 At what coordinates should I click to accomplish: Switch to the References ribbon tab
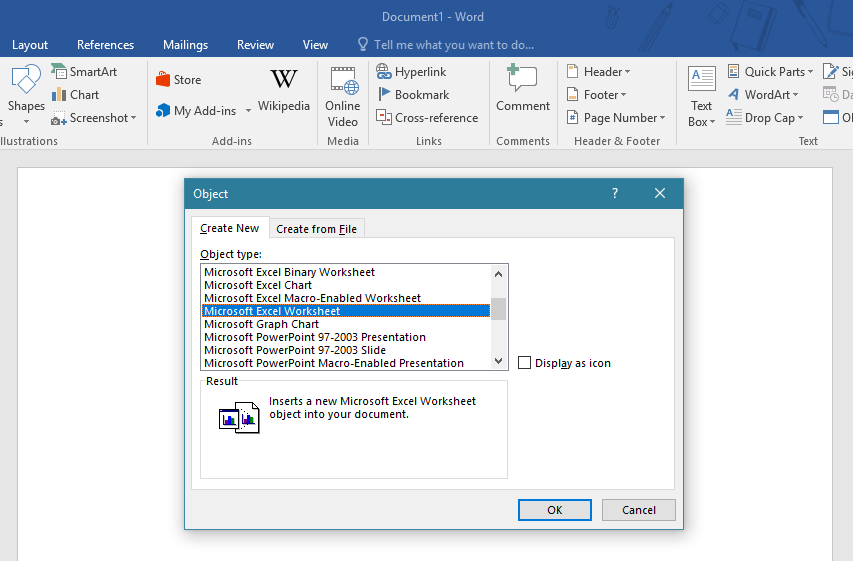106,45
